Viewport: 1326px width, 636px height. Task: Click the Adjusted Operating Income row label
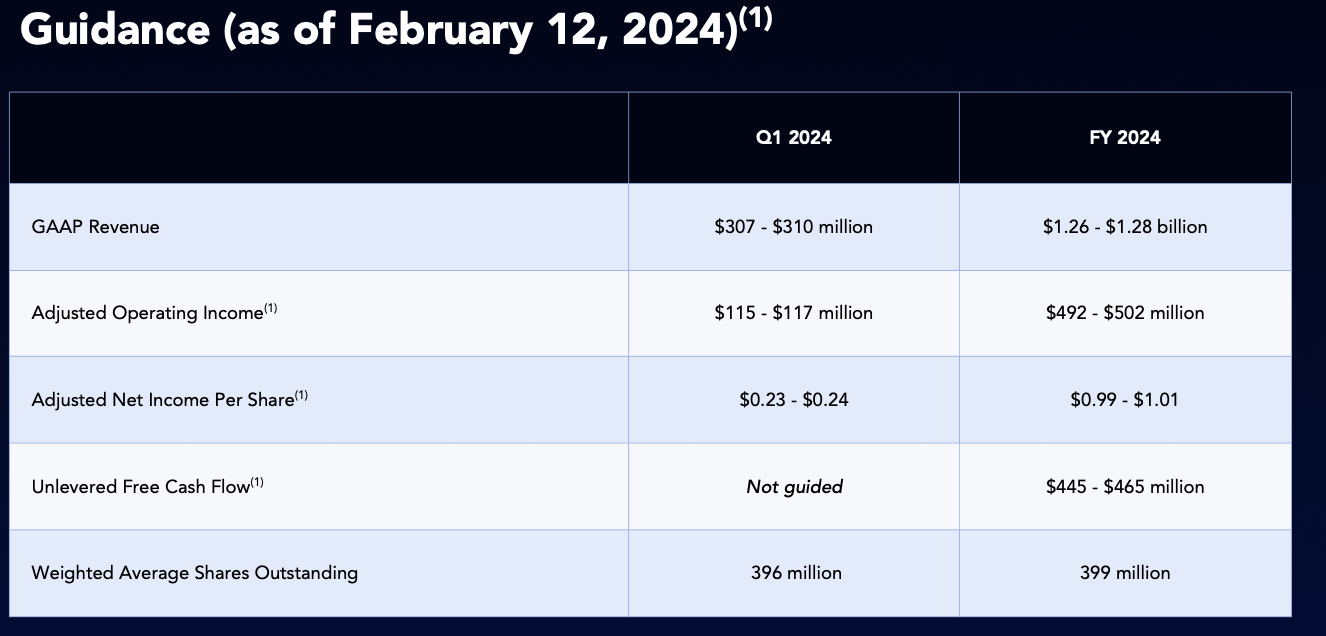click(x=148, y=313)
